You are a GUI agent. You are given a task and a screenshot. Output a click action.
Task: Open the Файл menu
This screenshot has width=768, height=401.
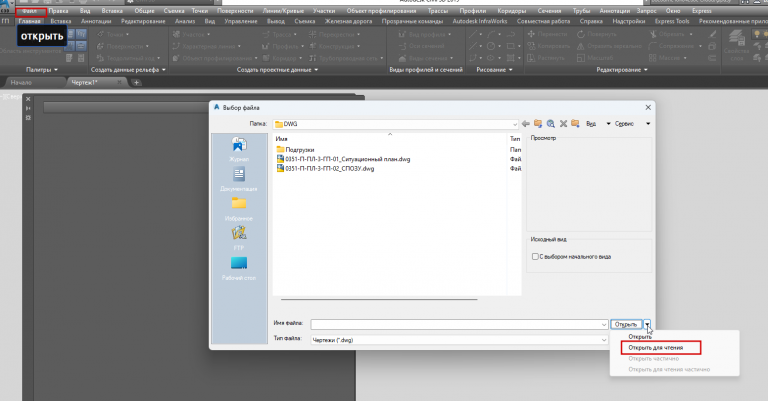pos(30,11)
